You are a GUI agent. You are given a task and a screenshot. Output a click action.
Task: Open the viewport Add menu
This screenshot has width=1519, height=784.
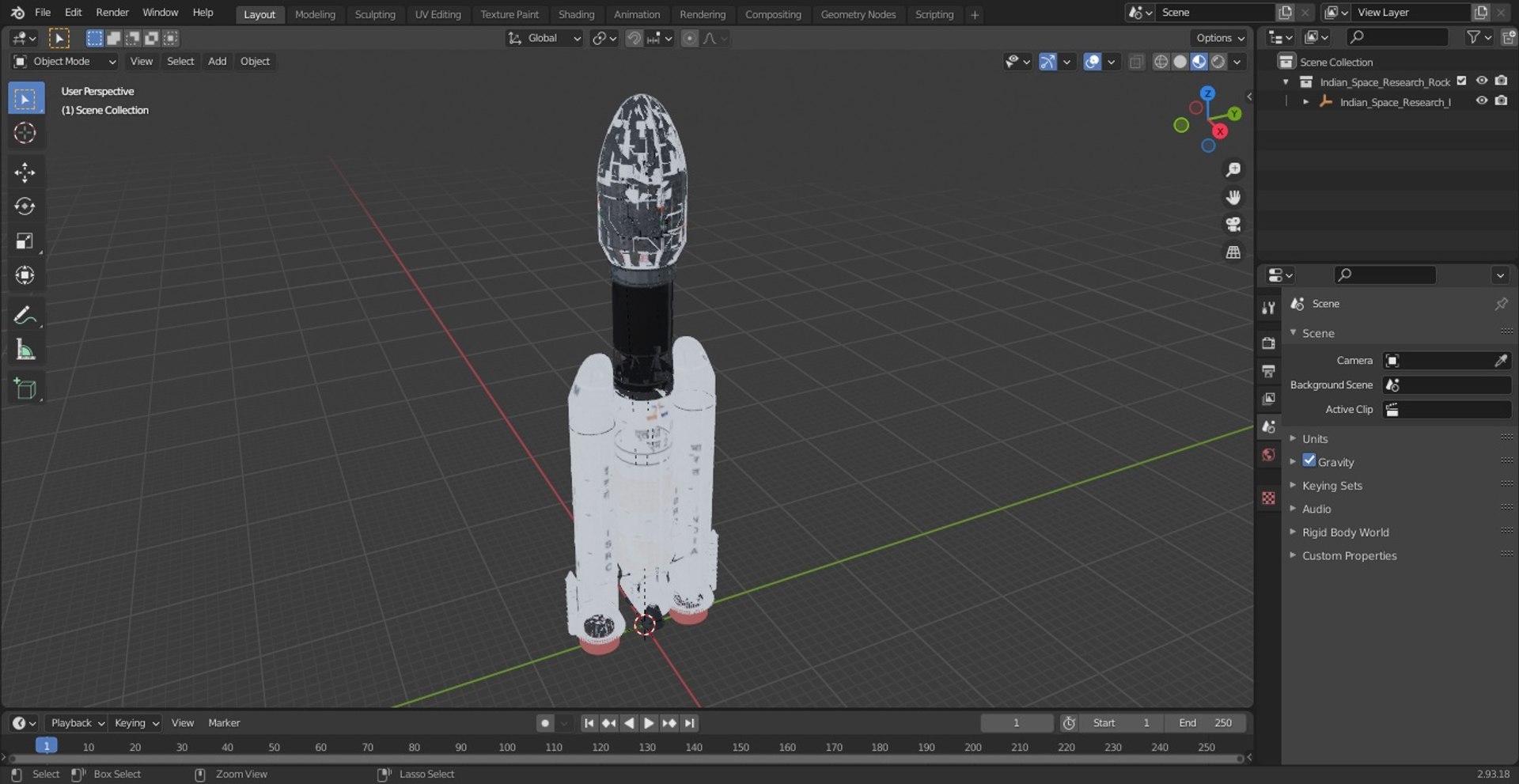217,62
